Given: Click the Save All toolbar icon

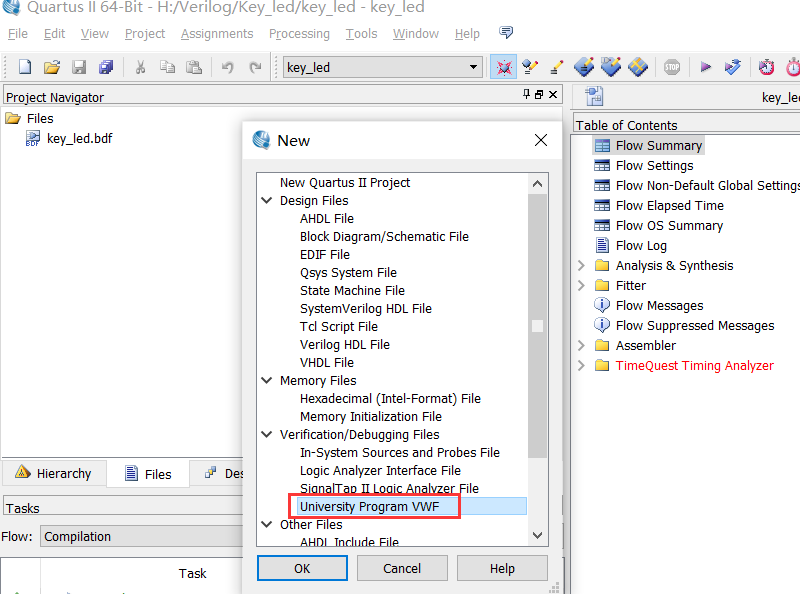Looking at the screenshot, I should (106, 67).
